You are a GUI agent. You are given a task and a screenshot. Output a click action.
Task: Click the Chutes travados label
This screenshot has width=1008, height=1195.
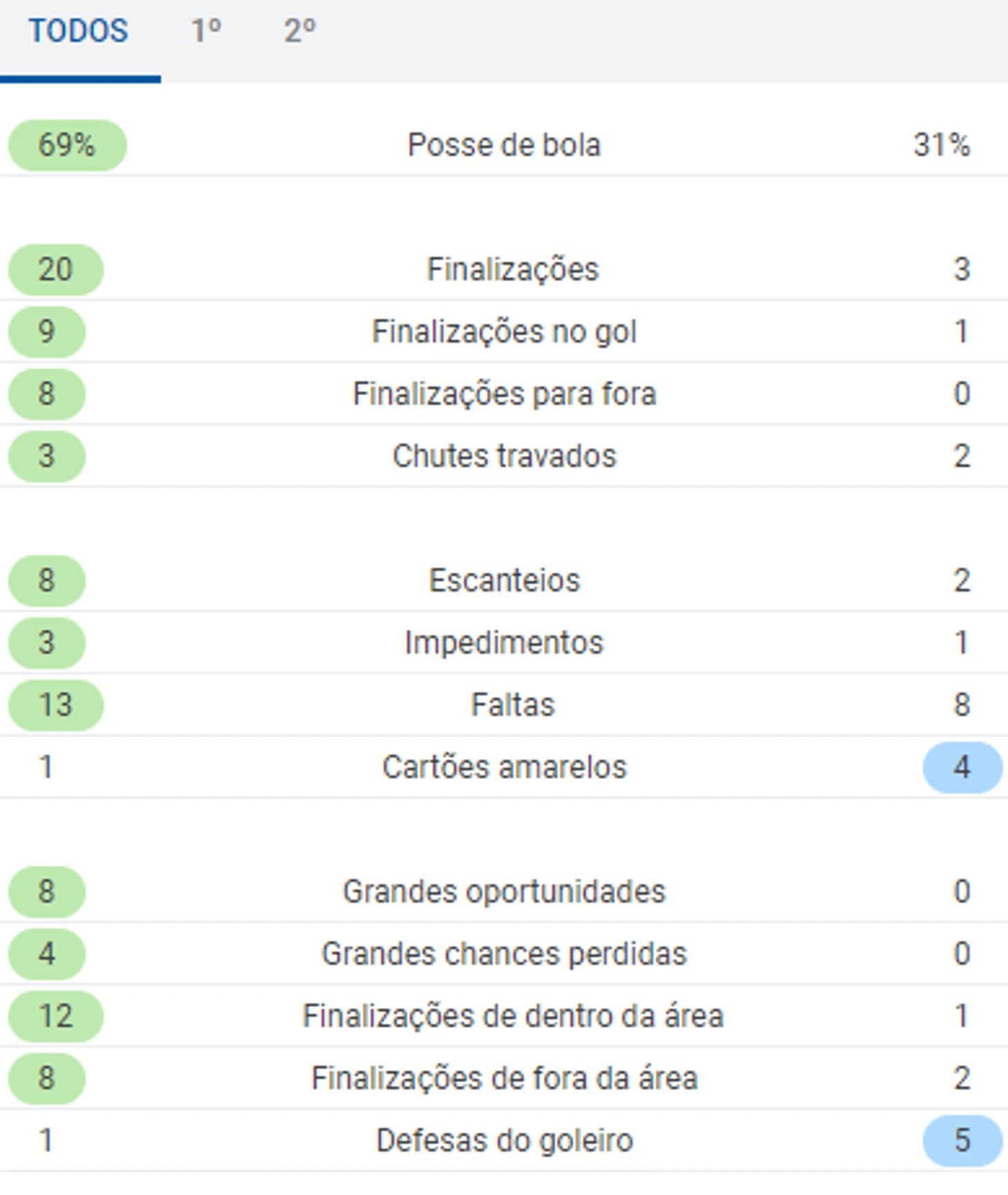click(x=504, y=457)
